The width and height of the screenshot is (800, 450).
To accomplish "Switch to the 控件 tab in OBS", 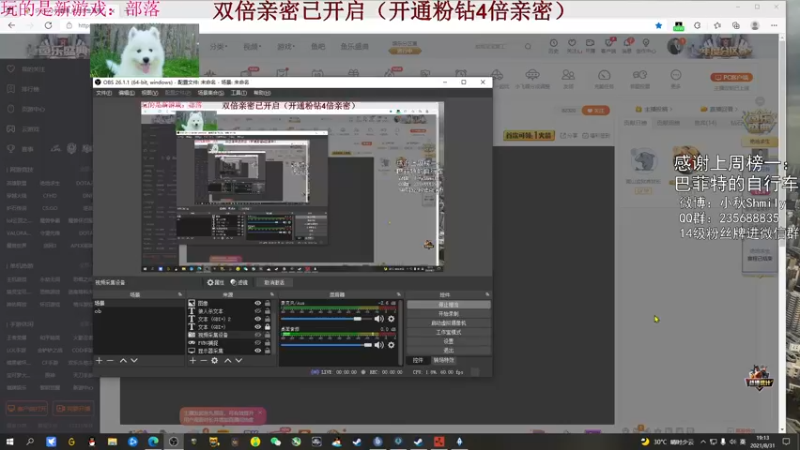I will (x=418, y=360).
